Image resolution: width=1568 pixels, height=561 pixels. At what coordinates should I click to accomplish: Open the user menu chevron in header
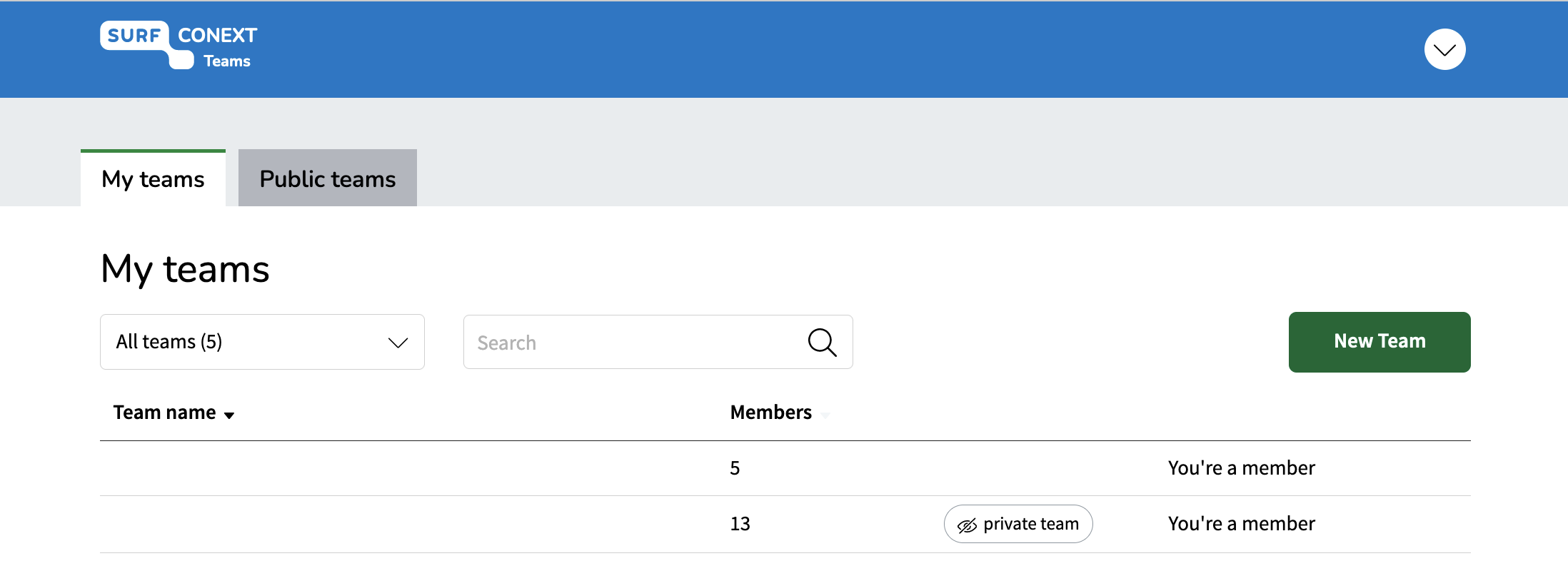click(1444, 49)
